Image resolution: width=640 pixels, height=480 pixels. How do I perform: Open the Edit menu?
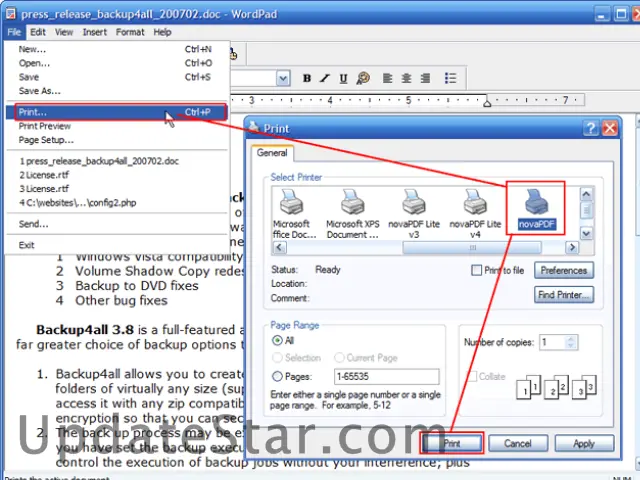38,32
